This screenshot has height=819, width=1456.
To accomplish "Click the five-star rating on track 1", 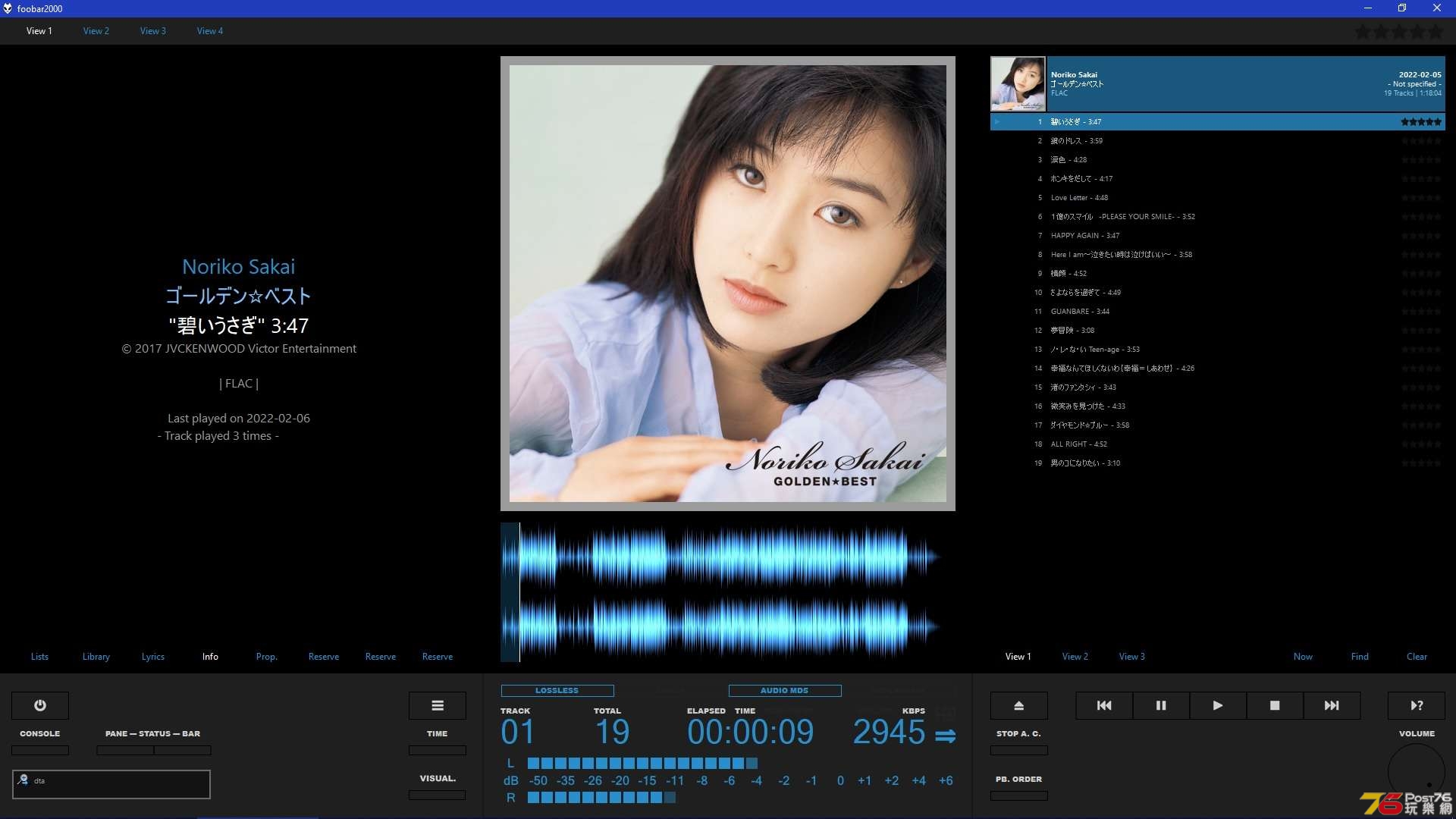I will pos(1420,121).
